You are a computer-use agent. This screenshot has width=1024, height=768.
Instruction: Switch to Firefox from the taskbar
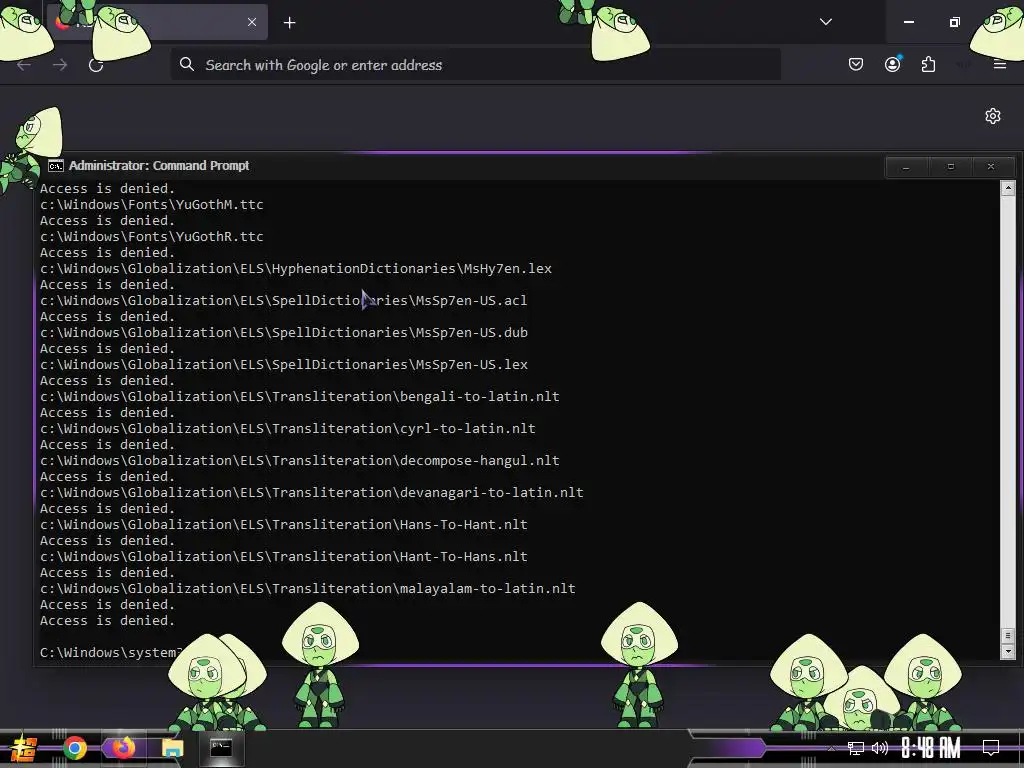point(123,748)
